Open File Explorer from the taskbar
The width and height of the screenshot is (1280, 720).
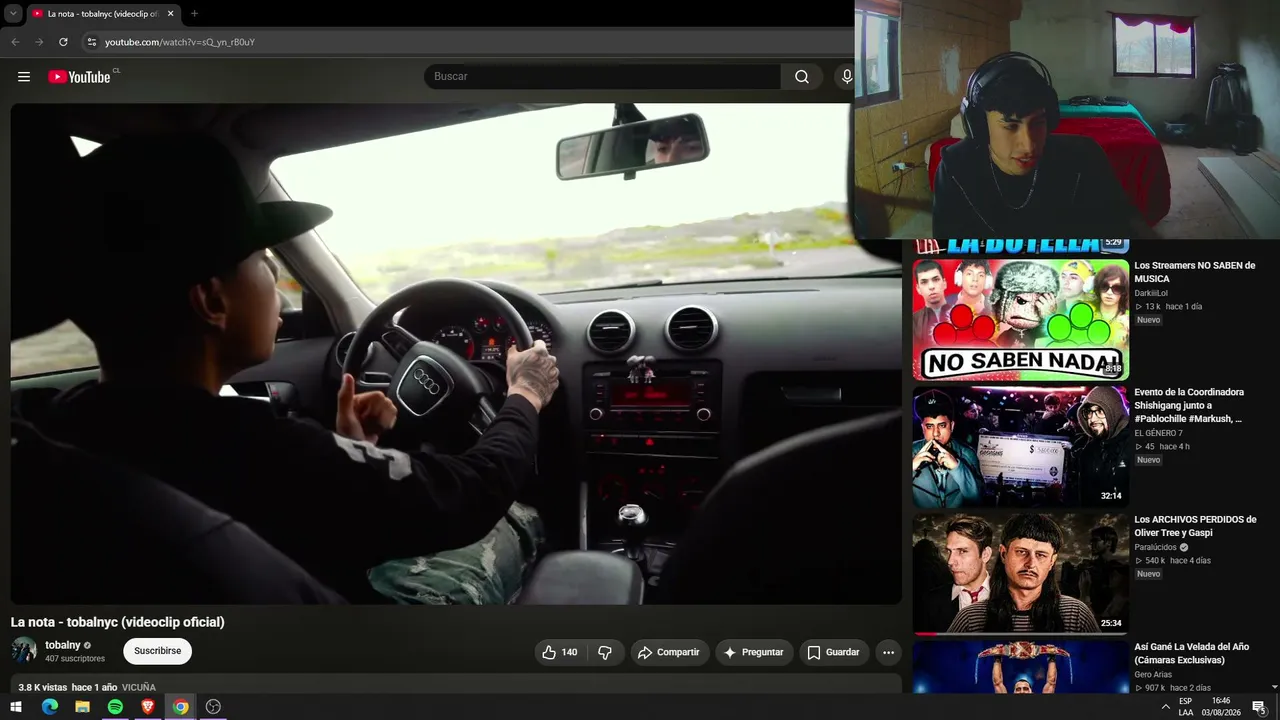pyautogui.click(x=82, y=707)
